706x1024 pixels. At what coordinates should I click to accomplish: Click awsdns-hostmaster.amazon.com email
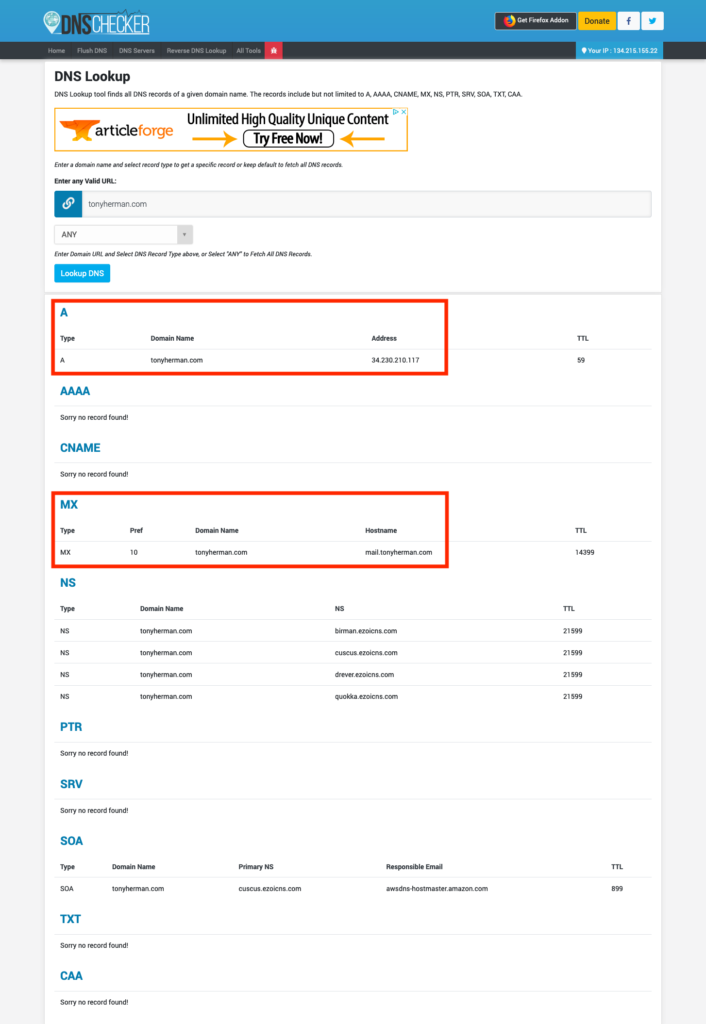click(x=437, y=889)
